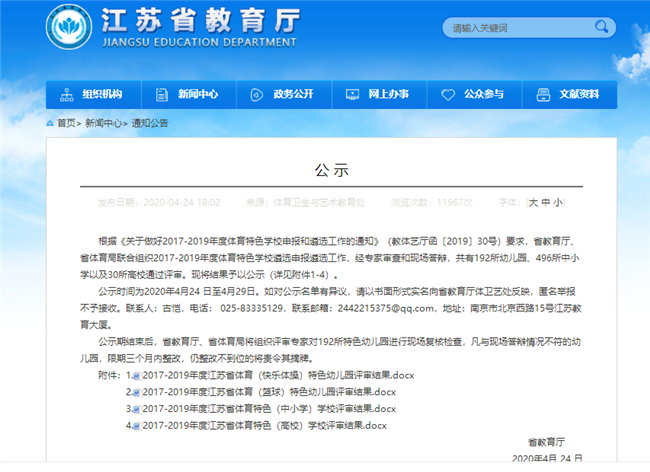
Task: Open the 政务公开 menu item
Action: (x=284, y=94)
